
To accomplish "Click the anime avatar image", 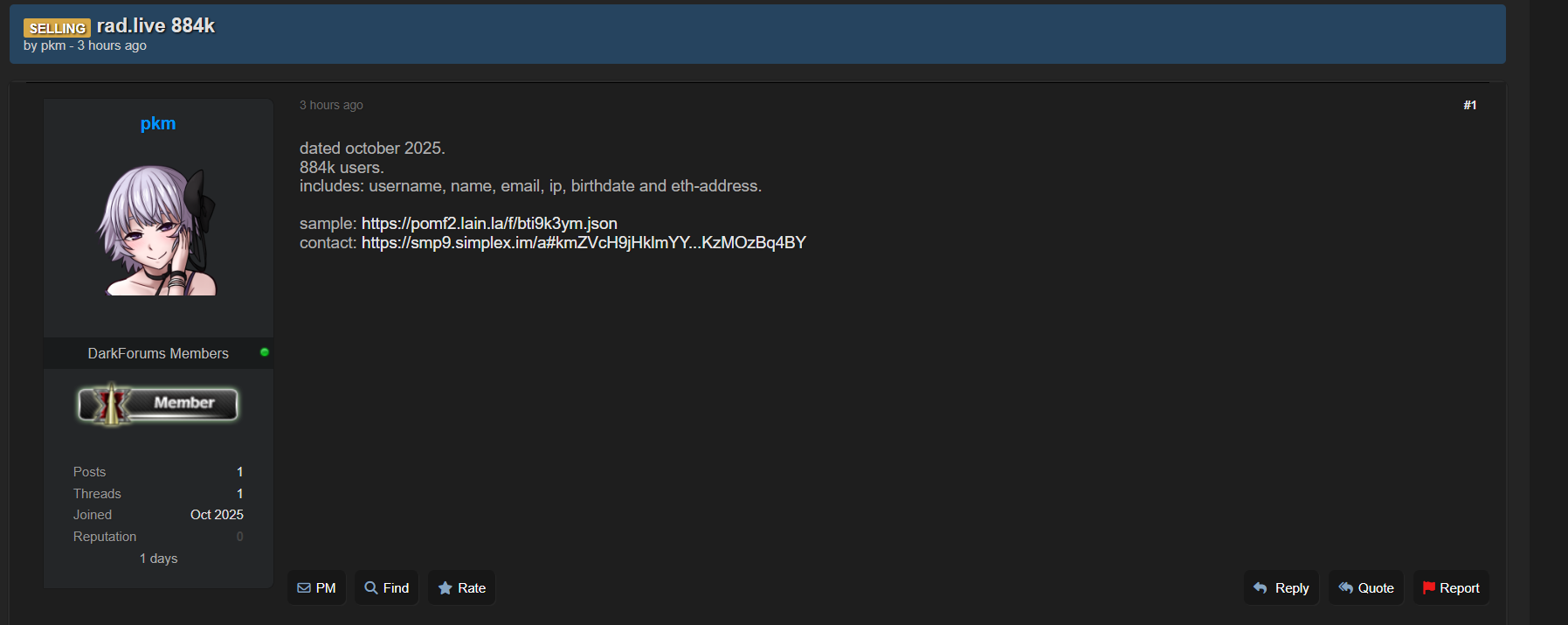I will (x=158, y=231).
